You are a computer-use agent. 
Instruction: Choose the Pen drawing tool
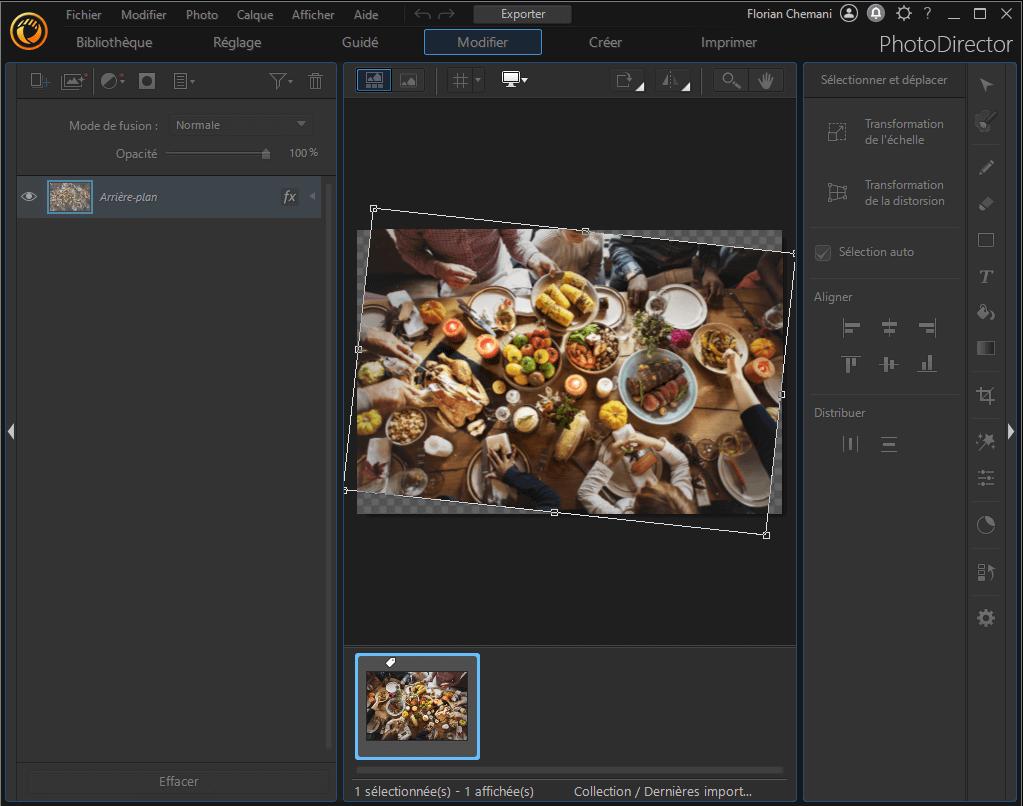click(x=986, y=167)
